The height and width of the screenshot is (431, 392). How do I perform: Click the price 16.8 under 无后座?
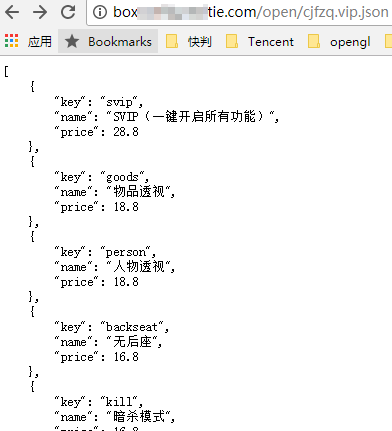[126, 357]
